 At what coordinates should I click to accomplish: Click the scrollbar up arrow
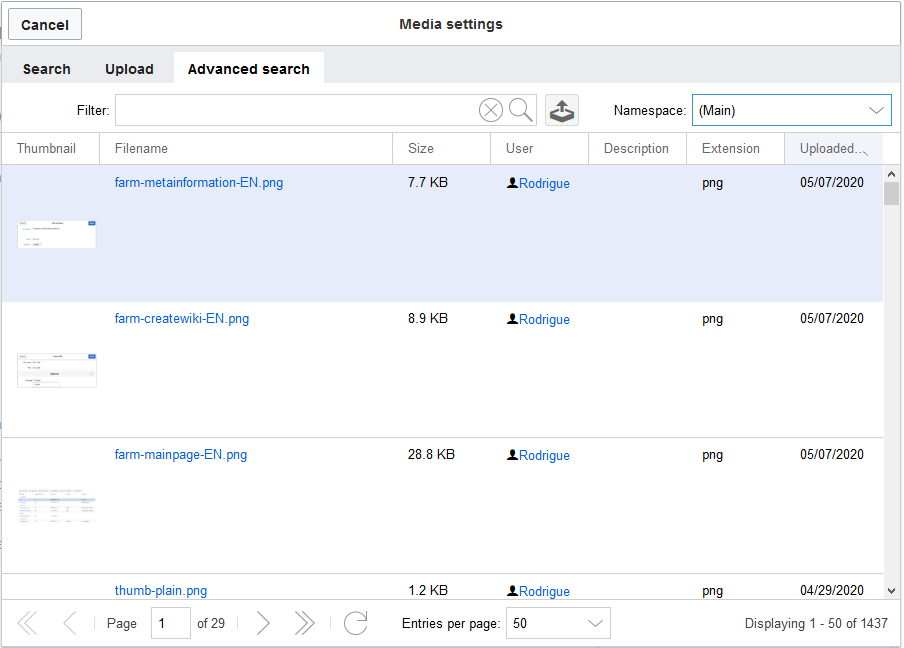[891, 174]
